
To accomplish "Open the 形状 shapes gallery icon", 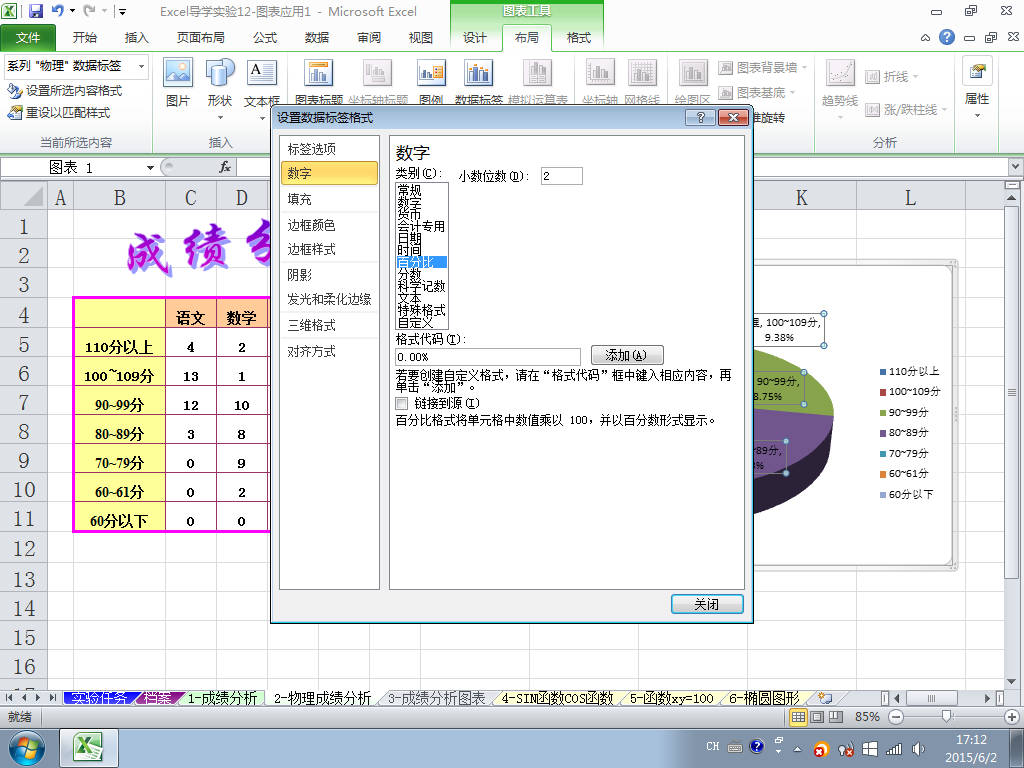I will coord(220,72).
